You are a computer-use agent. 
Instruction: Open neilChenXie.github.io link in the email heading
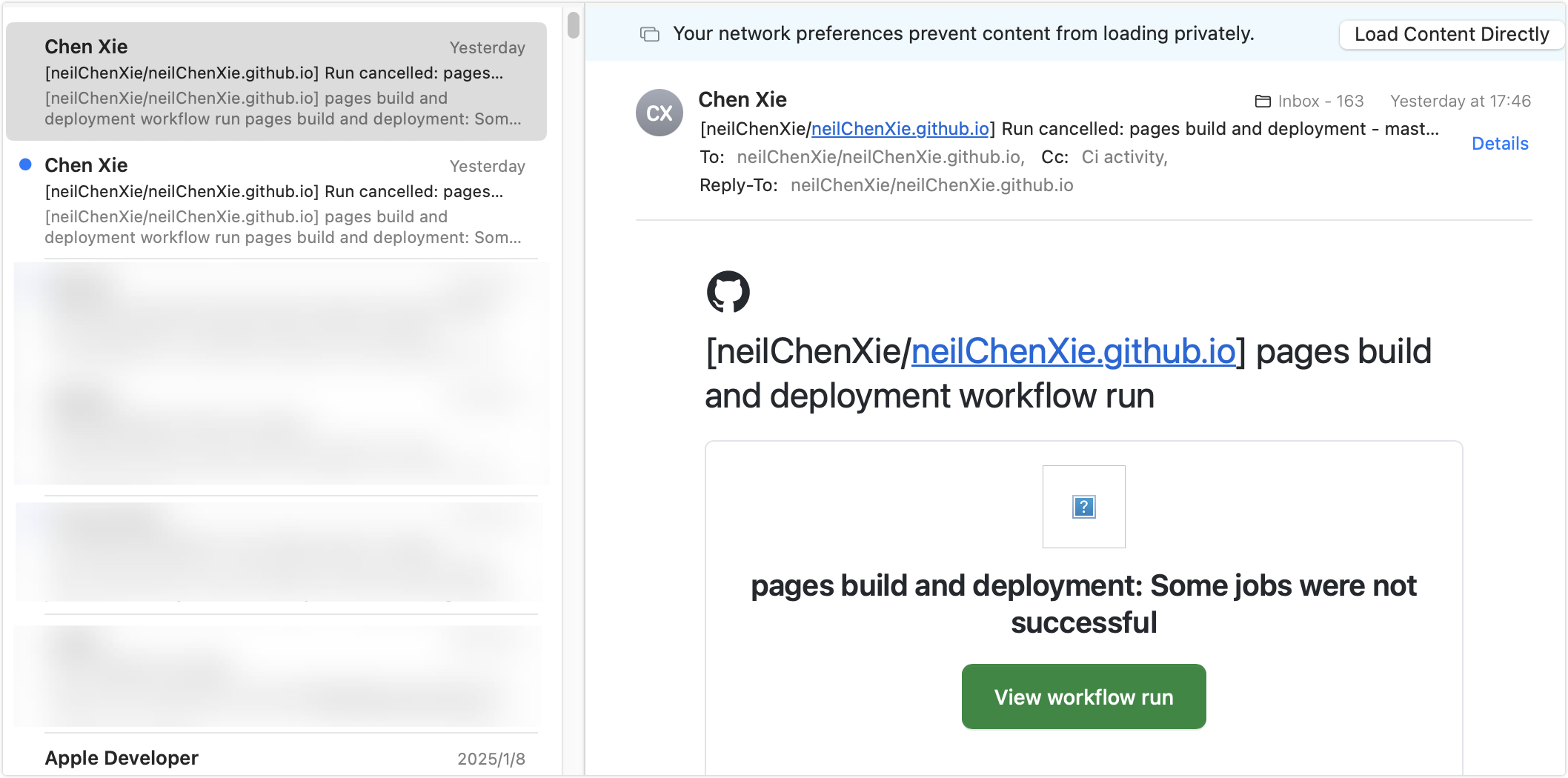pos(1074,351)
